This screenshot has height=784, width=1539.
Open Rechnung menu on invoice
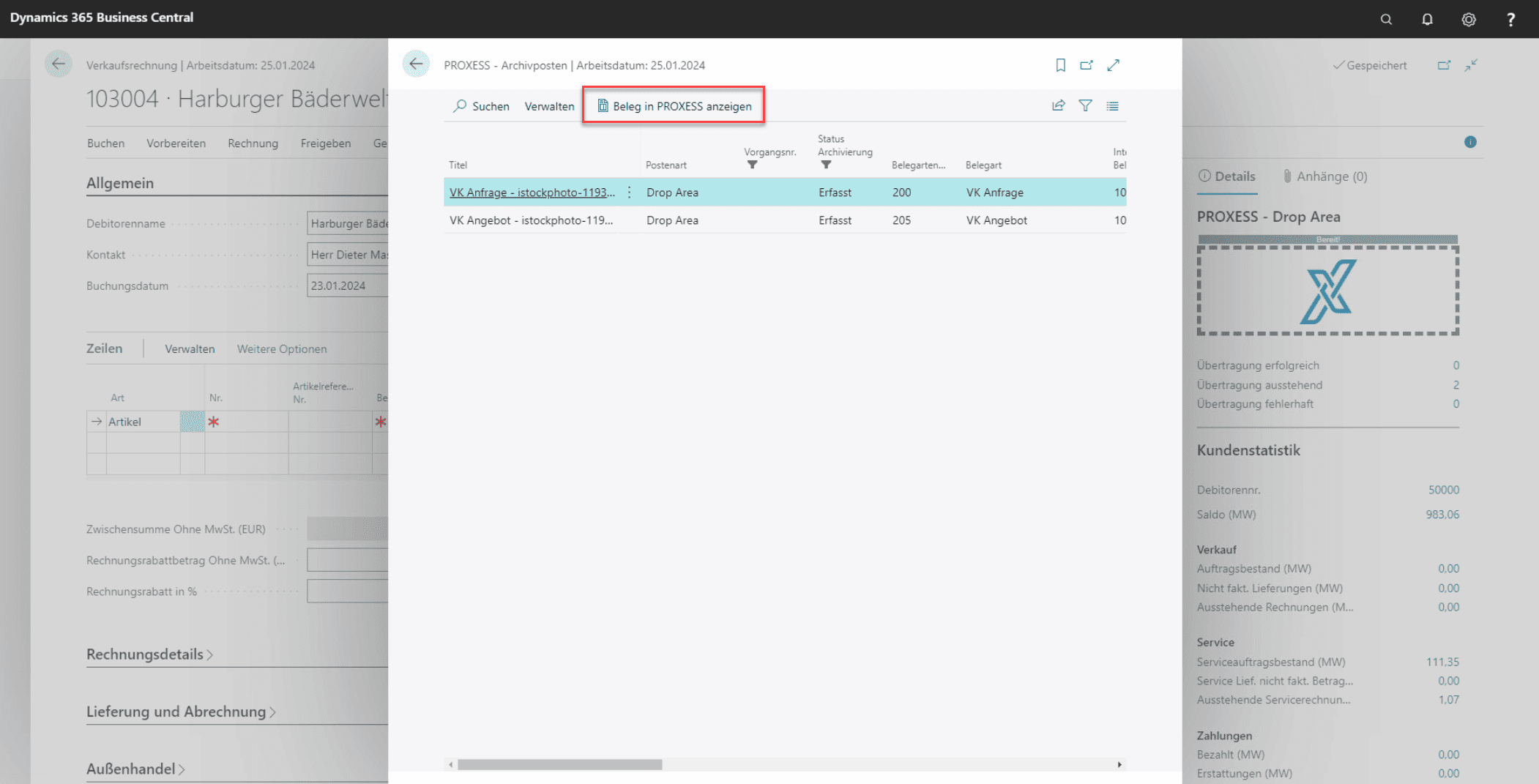(x=253, y=143)
